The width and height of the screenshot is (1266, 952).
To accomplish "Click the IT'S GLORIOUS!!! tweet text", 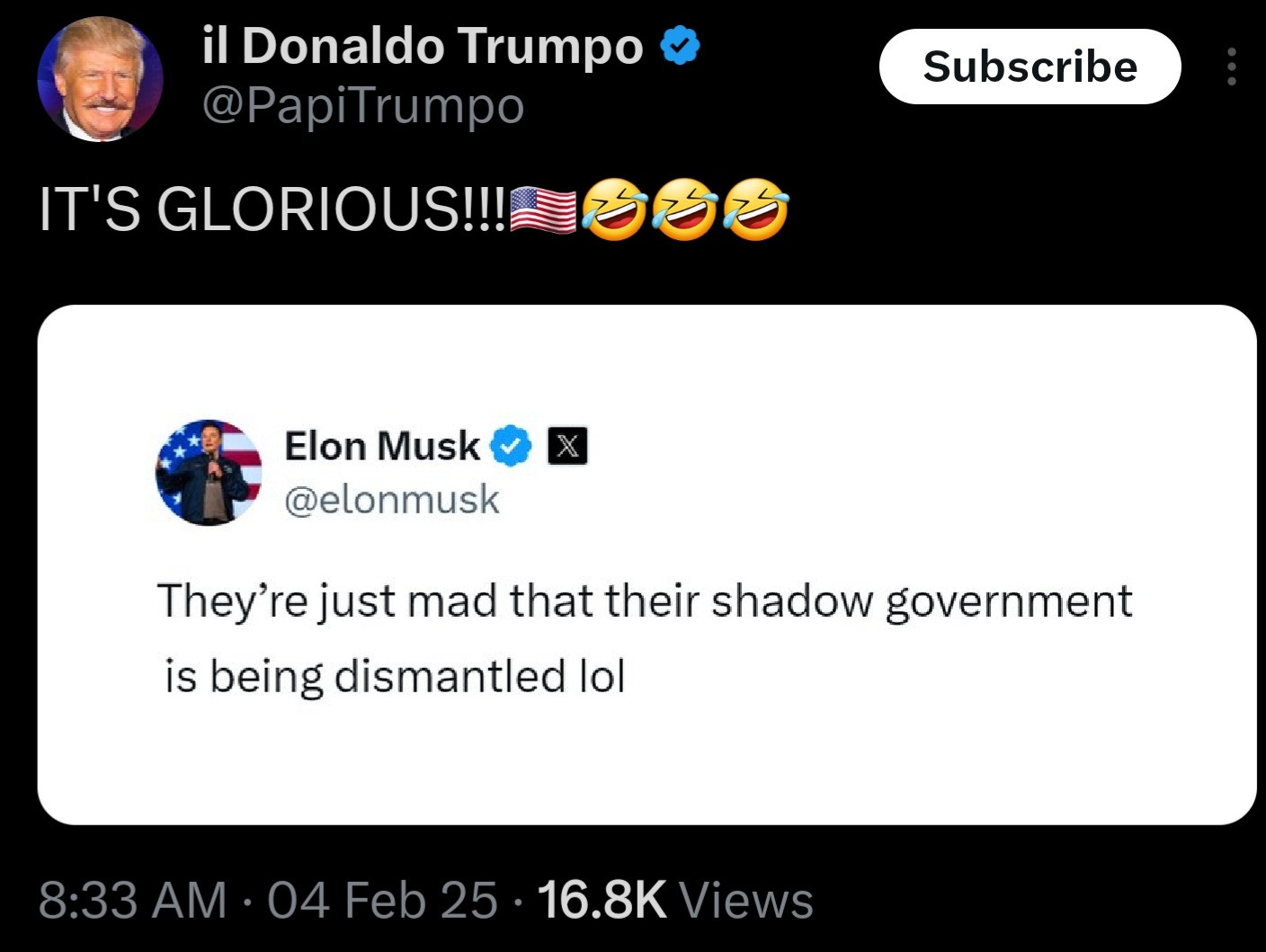I will 272,210.
